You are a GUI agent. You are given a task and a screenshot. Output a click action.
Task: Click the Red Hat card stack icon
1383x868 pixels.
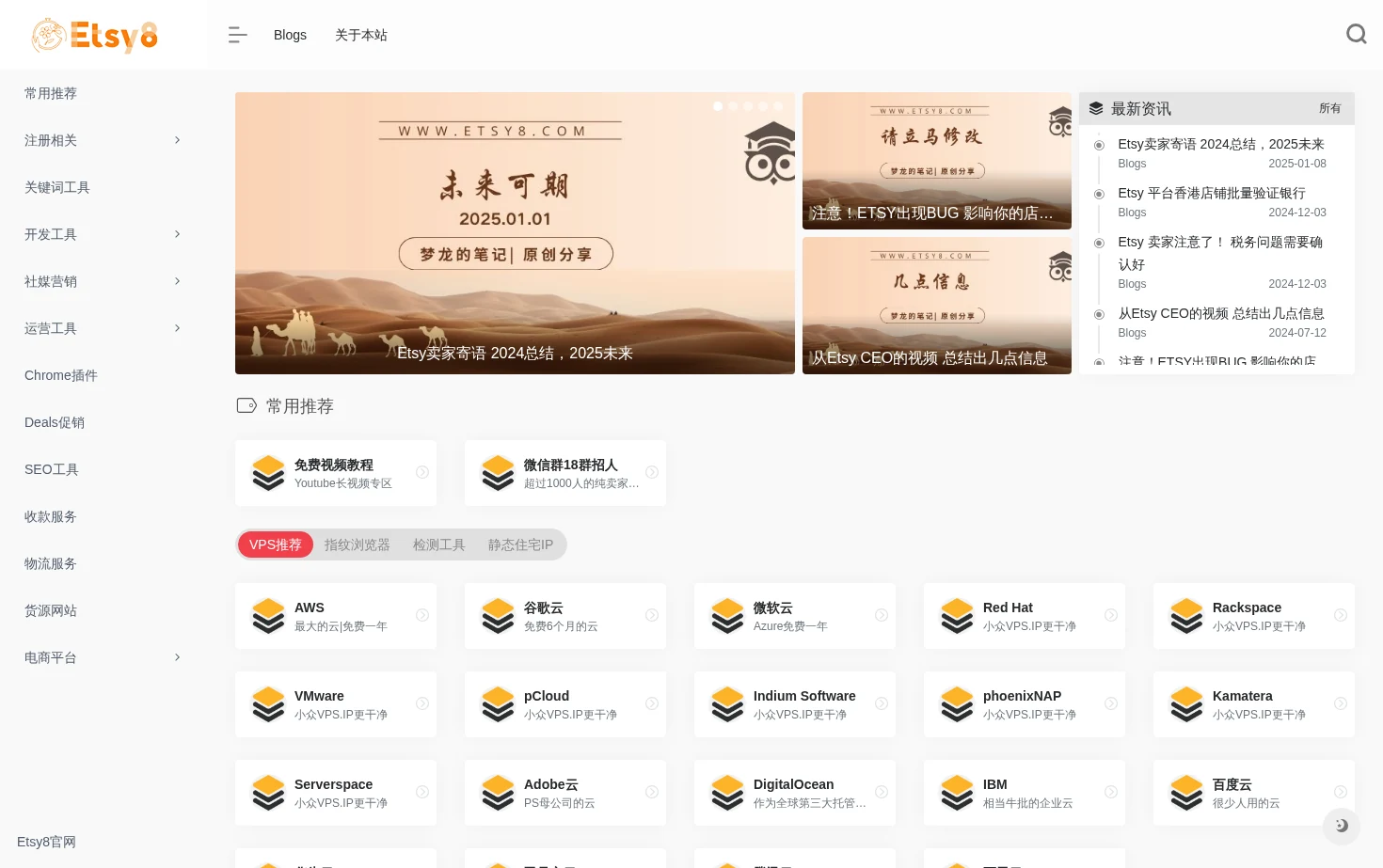click(x=957, y=616)
